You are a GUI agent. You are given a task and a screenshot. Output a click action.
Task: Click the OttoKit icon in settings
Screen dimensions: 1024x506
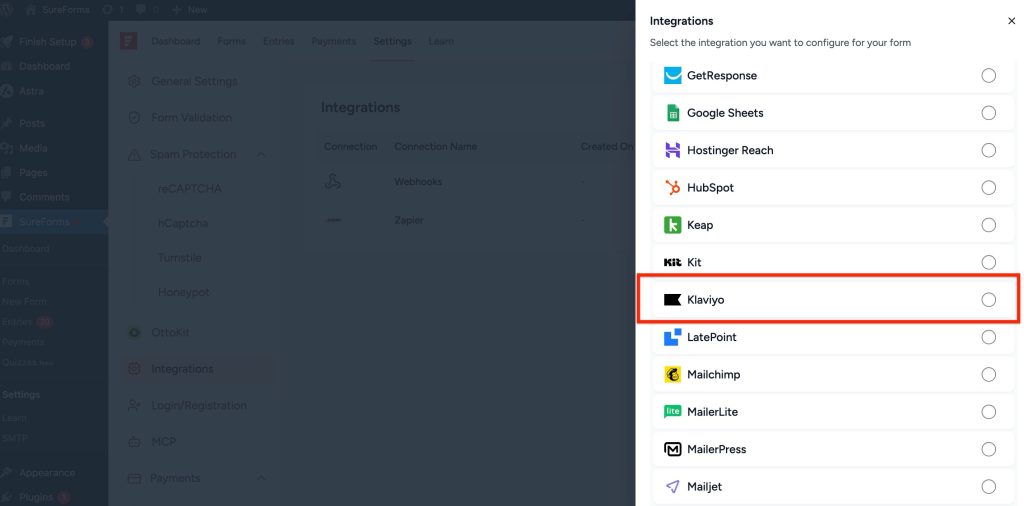point(135,332)
